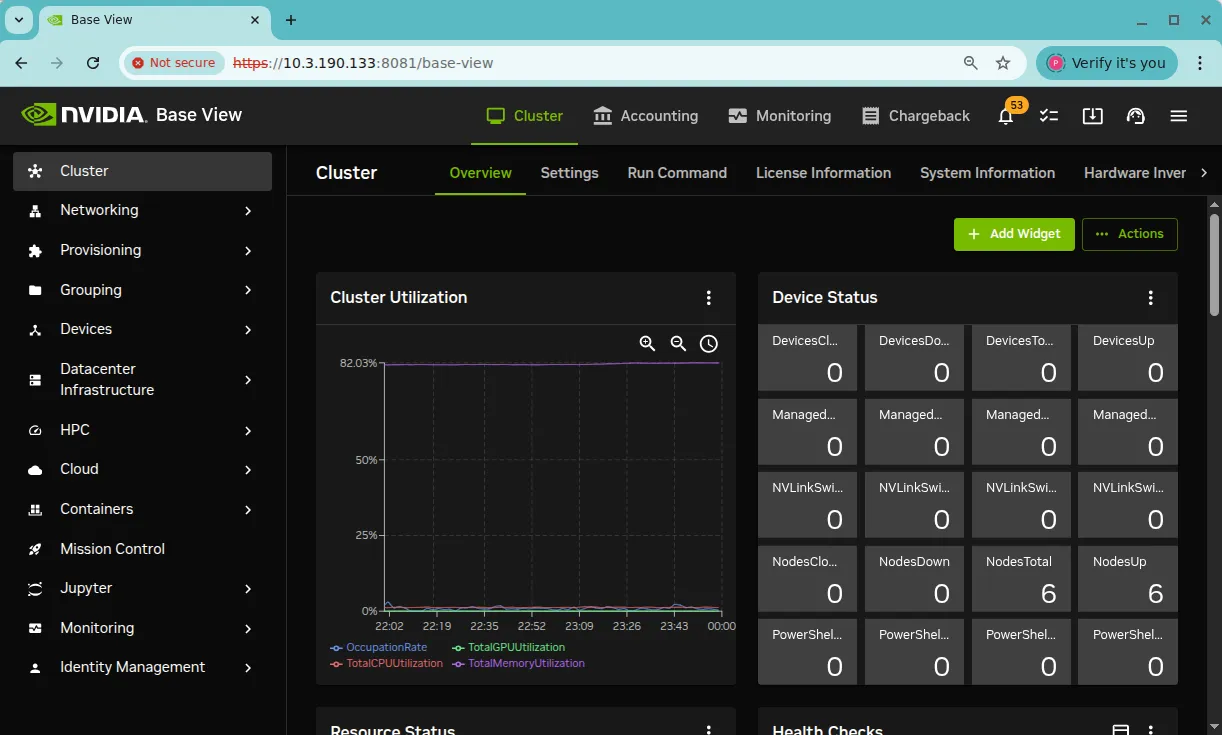
Task: Click the Mission Control rocket icon
Action: (36, 549)
